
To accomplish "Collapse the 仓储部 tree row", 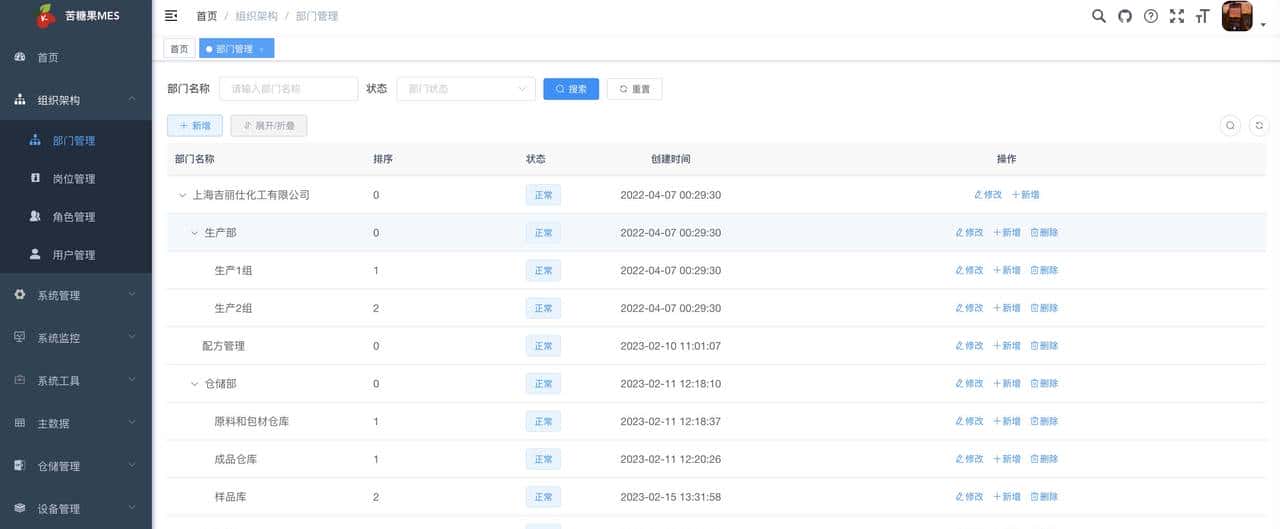I will point(195,384).
